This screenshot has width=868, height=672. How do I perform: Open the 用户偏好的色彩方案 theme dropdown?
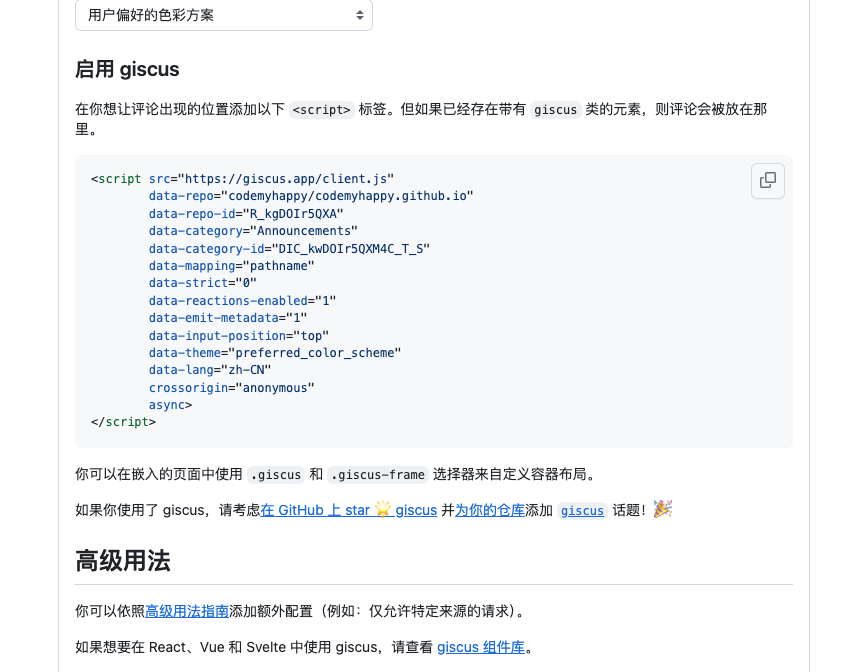pyautogui.click(x=224, y=15)
